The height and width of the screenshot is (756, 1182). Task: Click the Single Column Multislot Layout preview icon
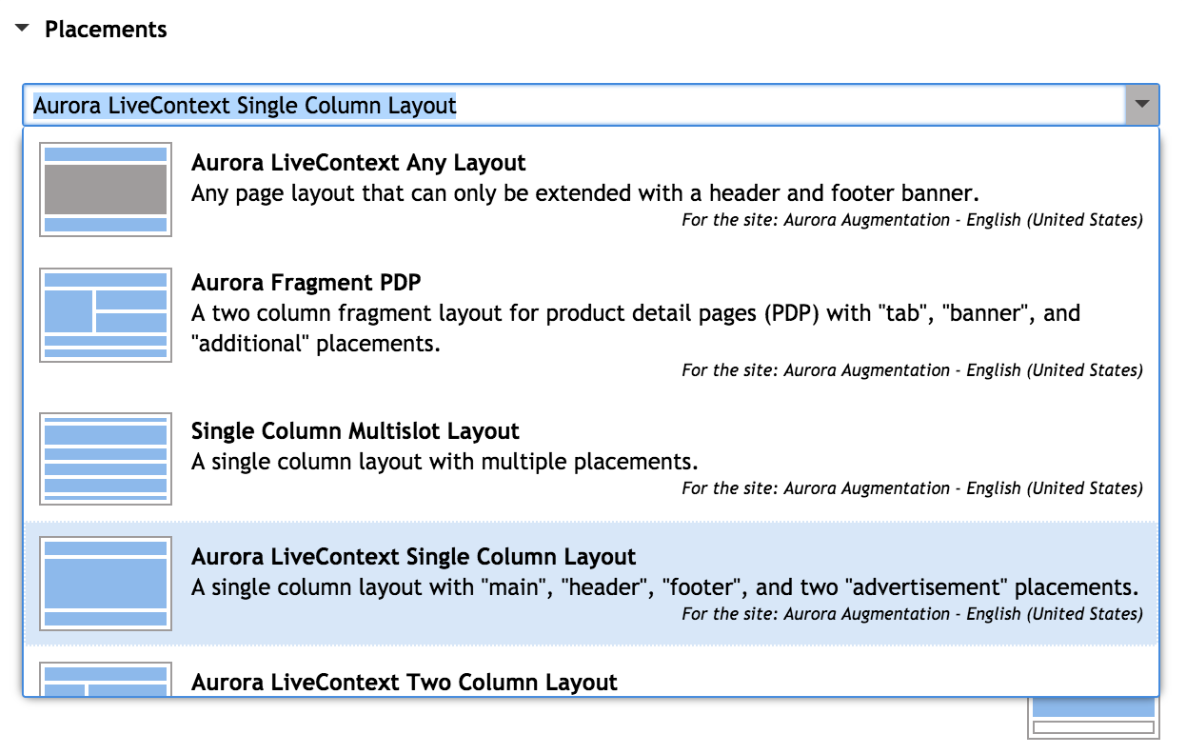105,458
